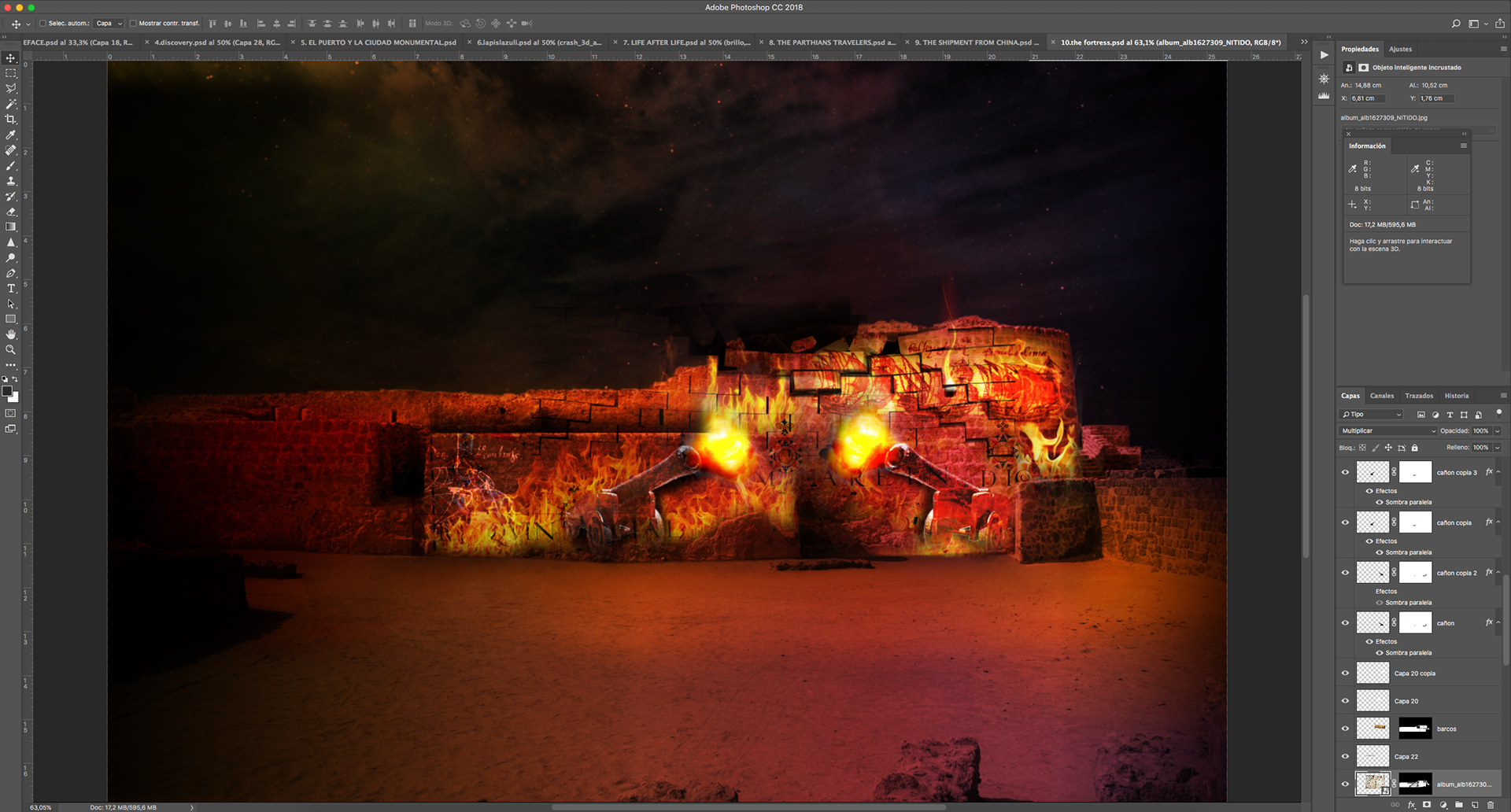Switch to the Ajustes tab

pyautogui.click(x=1401, y=49)
